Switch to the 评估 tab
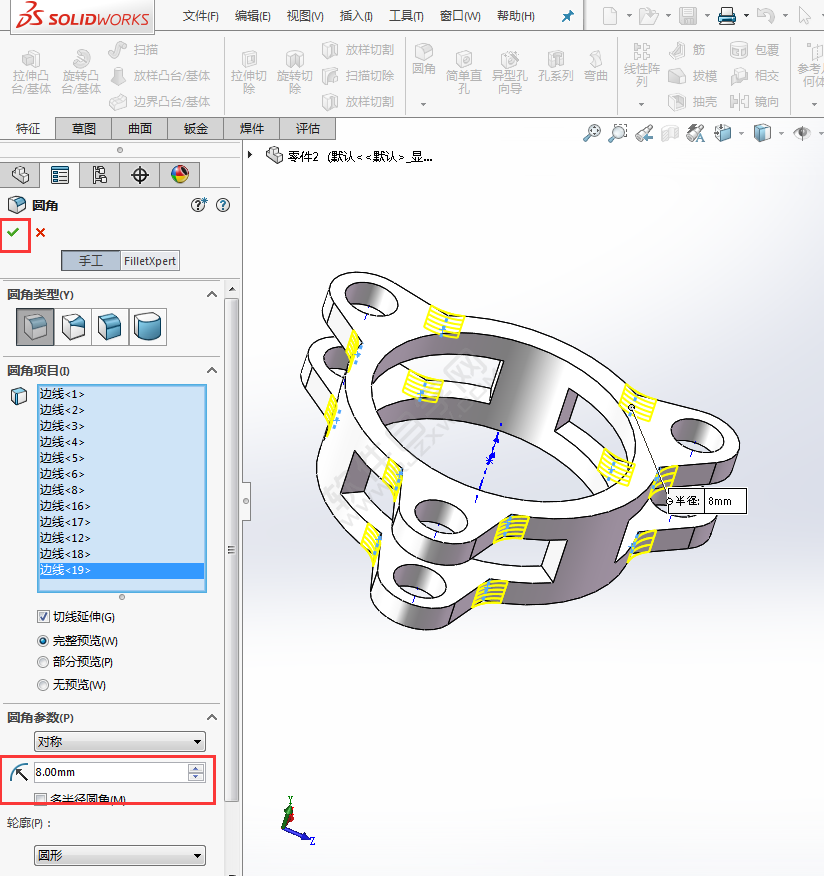Viewport: 824px width, 876px height. (307, 128)
